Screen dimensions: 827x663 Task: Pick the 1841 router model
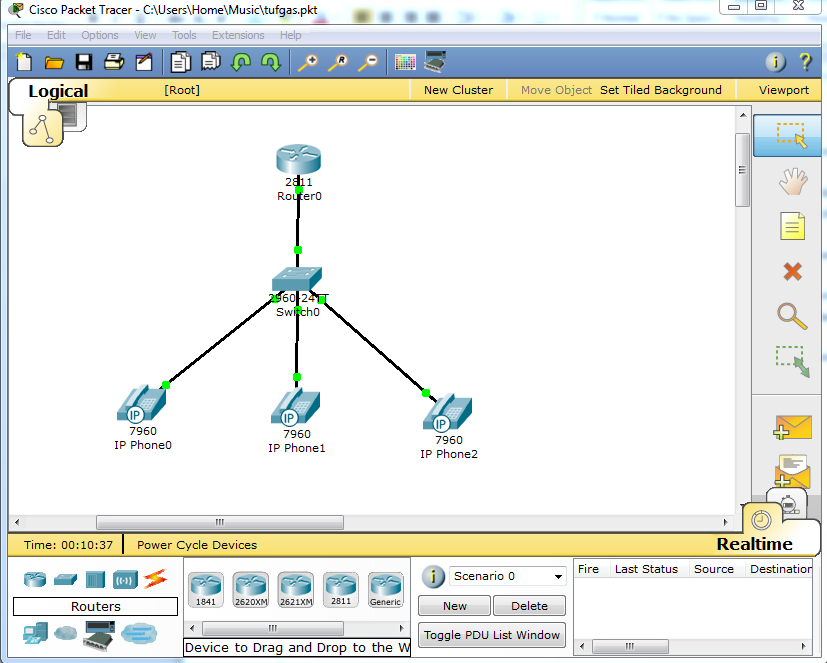206,589
